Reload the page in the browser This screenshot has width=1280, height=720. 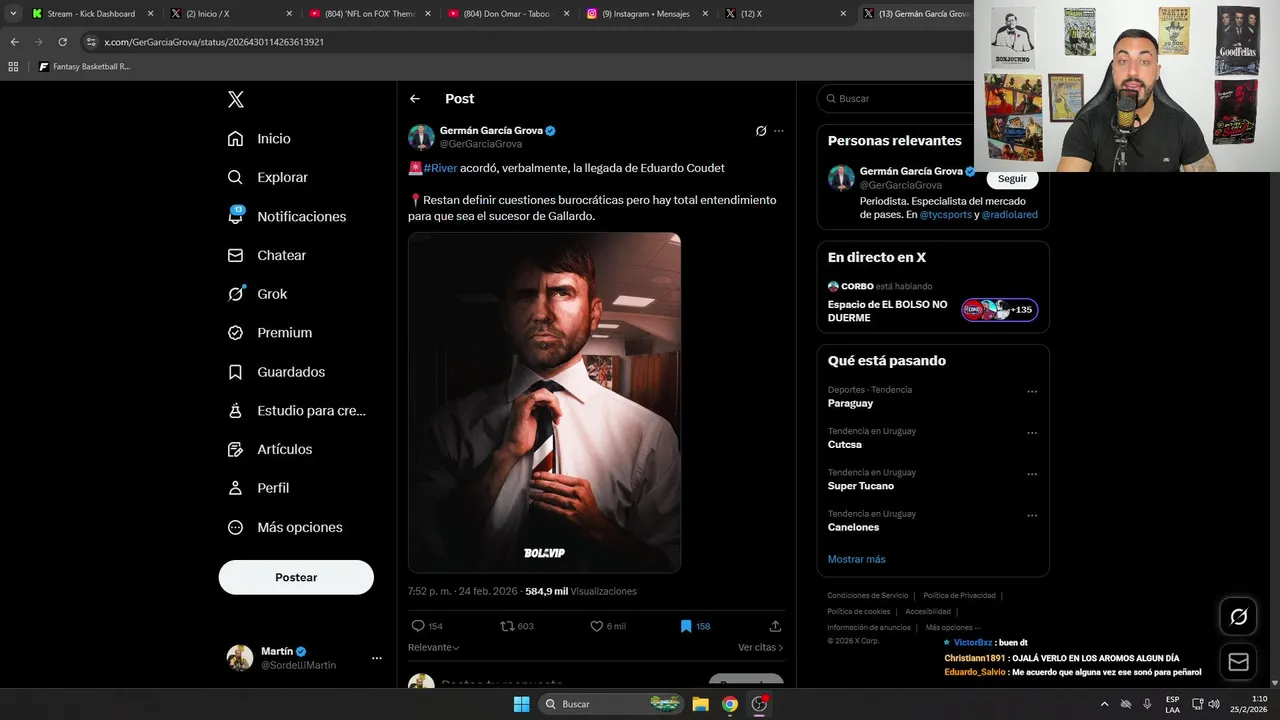coord(62,42)
